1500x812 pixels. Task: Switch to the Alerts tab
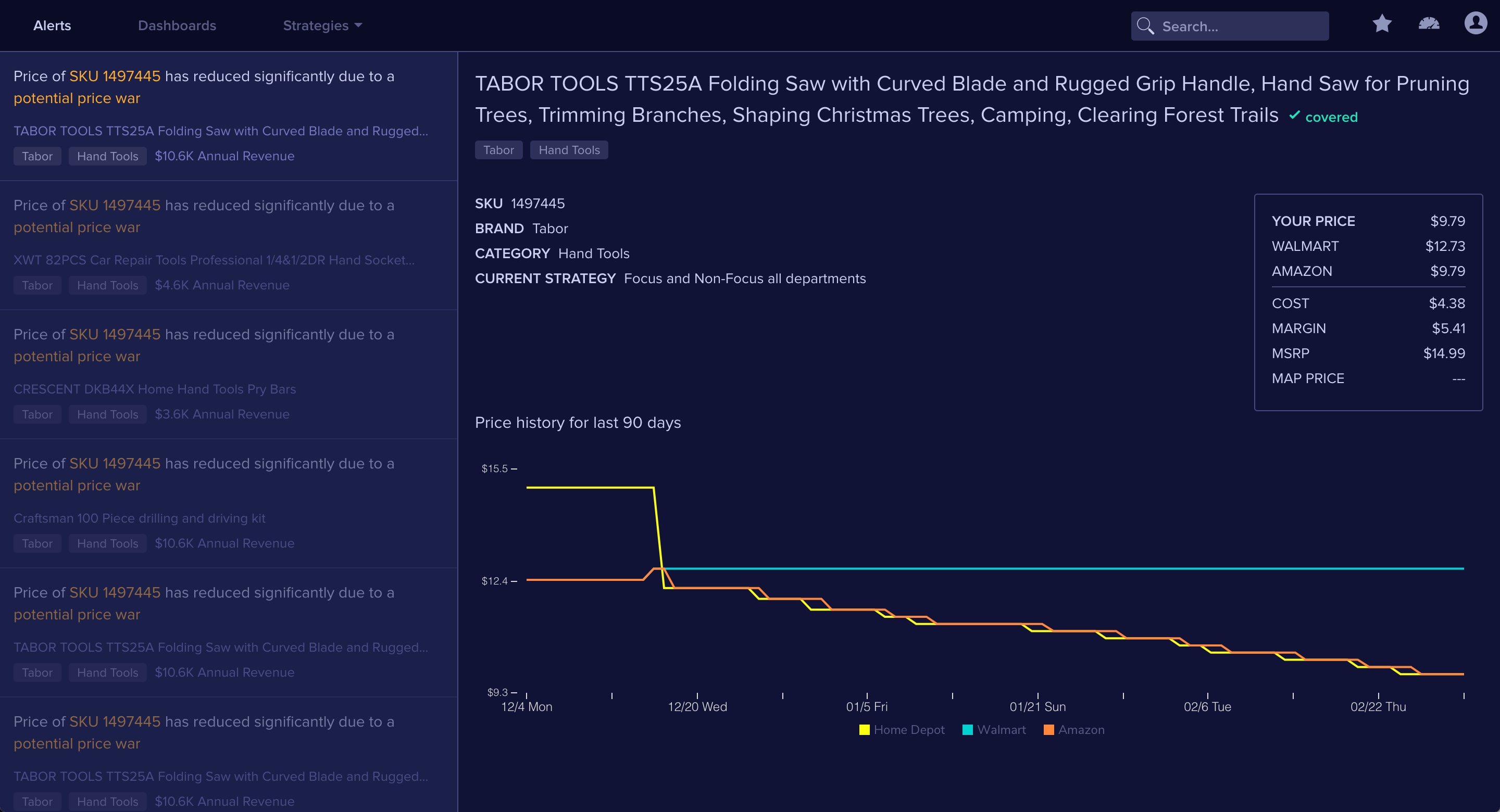tap(52, 26)
